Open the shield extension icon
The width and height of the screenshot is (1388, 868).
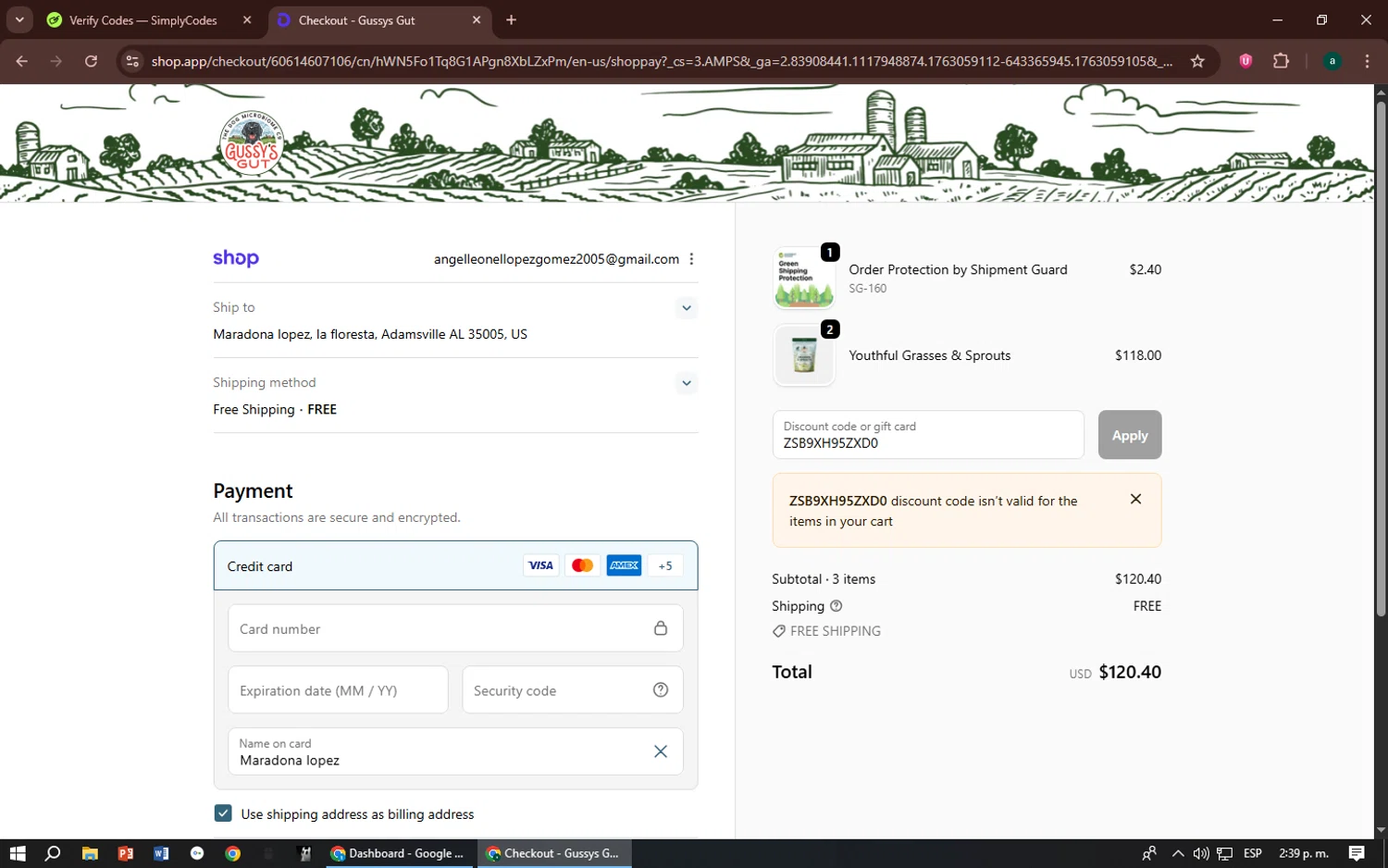click(x=1245, y=61)
